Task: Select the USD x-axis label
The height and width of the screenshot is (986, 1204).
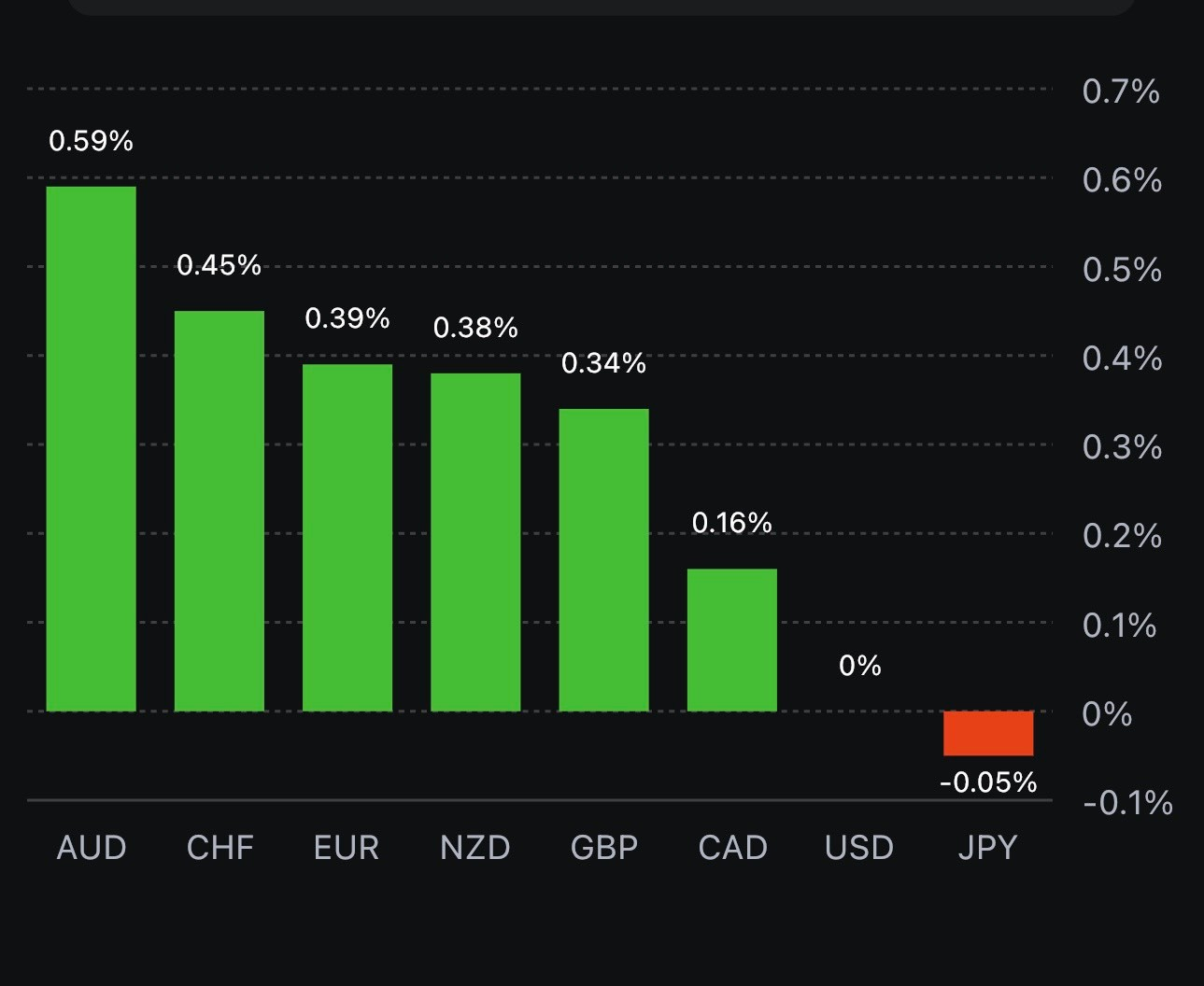Action: coord(859,848)
